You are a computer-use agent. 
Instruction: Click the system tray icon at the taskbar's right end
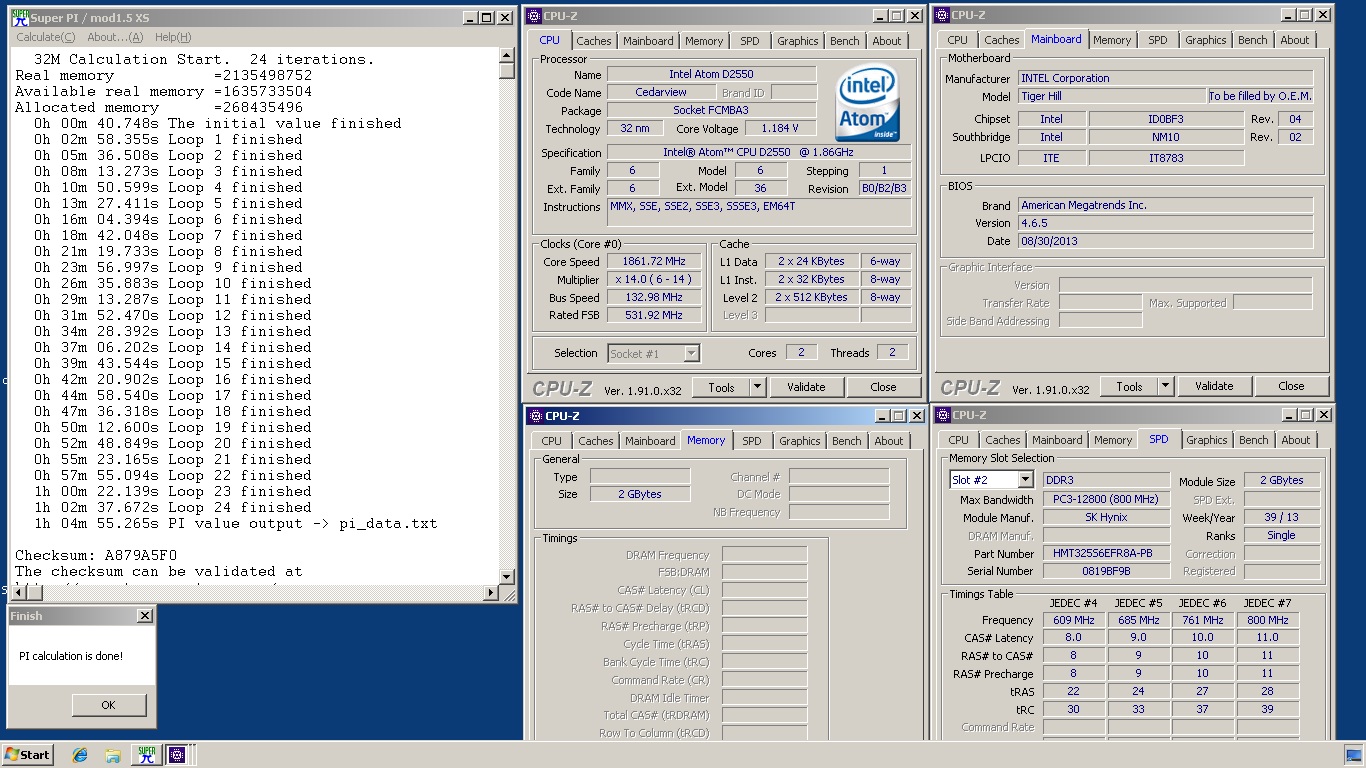click(1354, 755)
